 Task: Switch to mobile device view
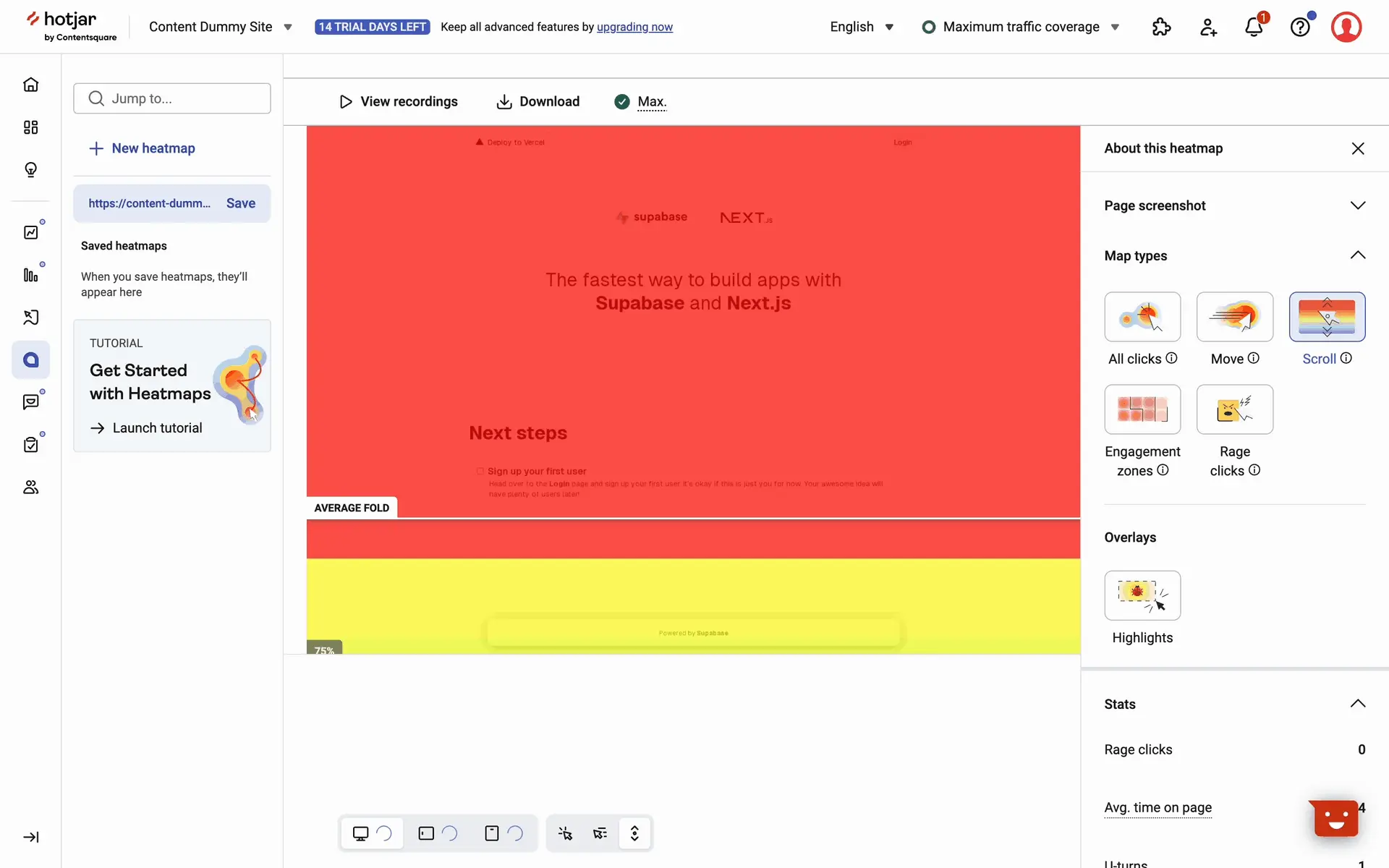coord(492,833)
